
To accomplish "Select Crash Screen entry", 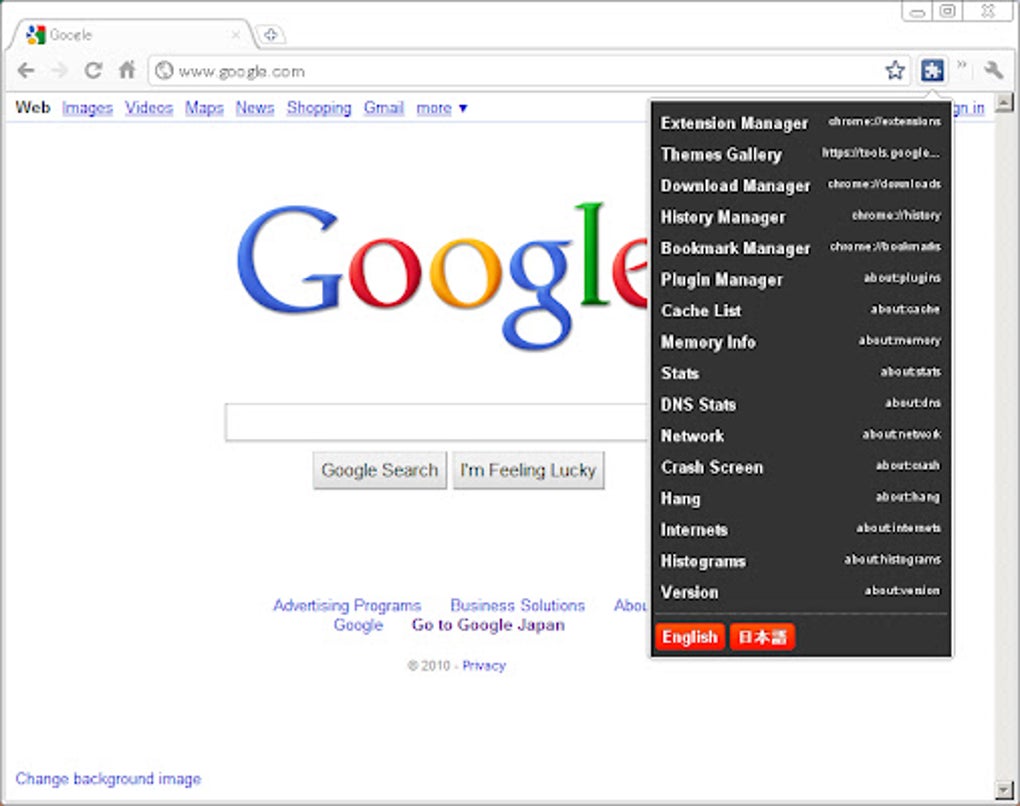I will coord(801,466).
